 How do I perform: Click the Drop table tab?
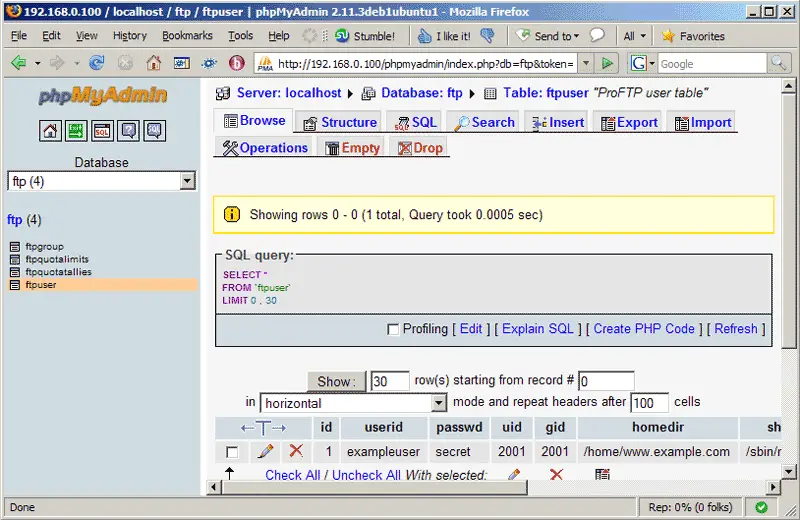(420, 148)
